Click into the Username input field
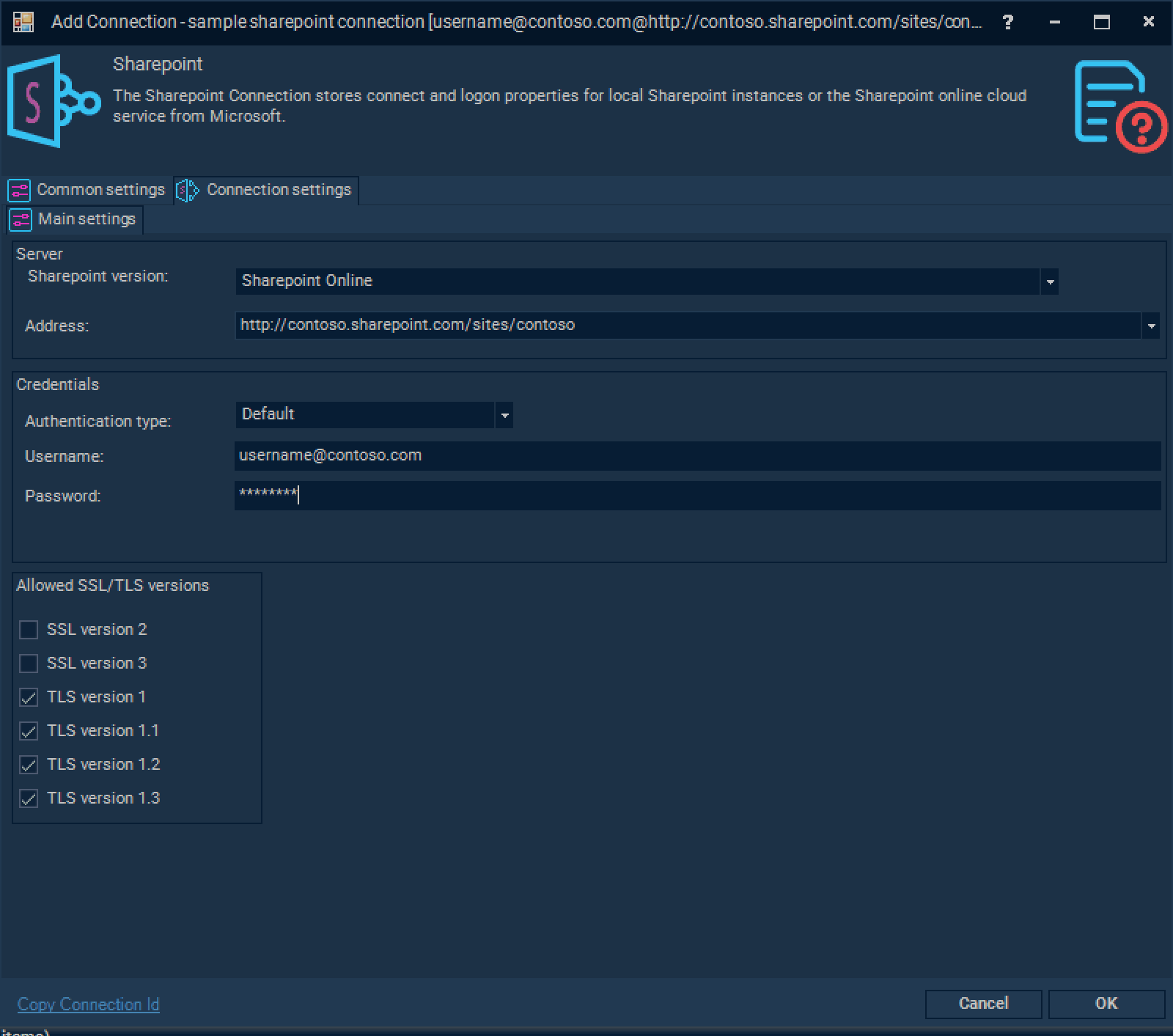This screenshot has width=1173, height=1036. (x=696, y=455)
